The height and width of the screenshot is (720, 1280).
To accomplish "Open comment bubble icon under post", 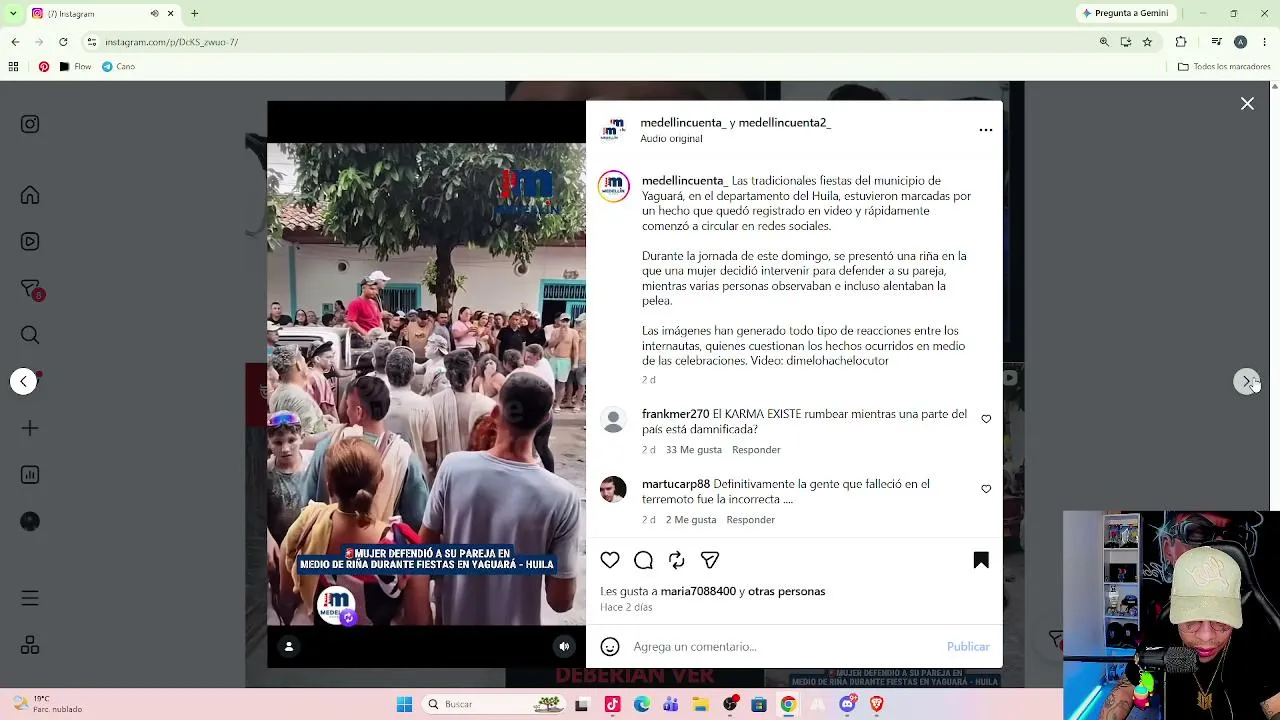I will (643, 560).
